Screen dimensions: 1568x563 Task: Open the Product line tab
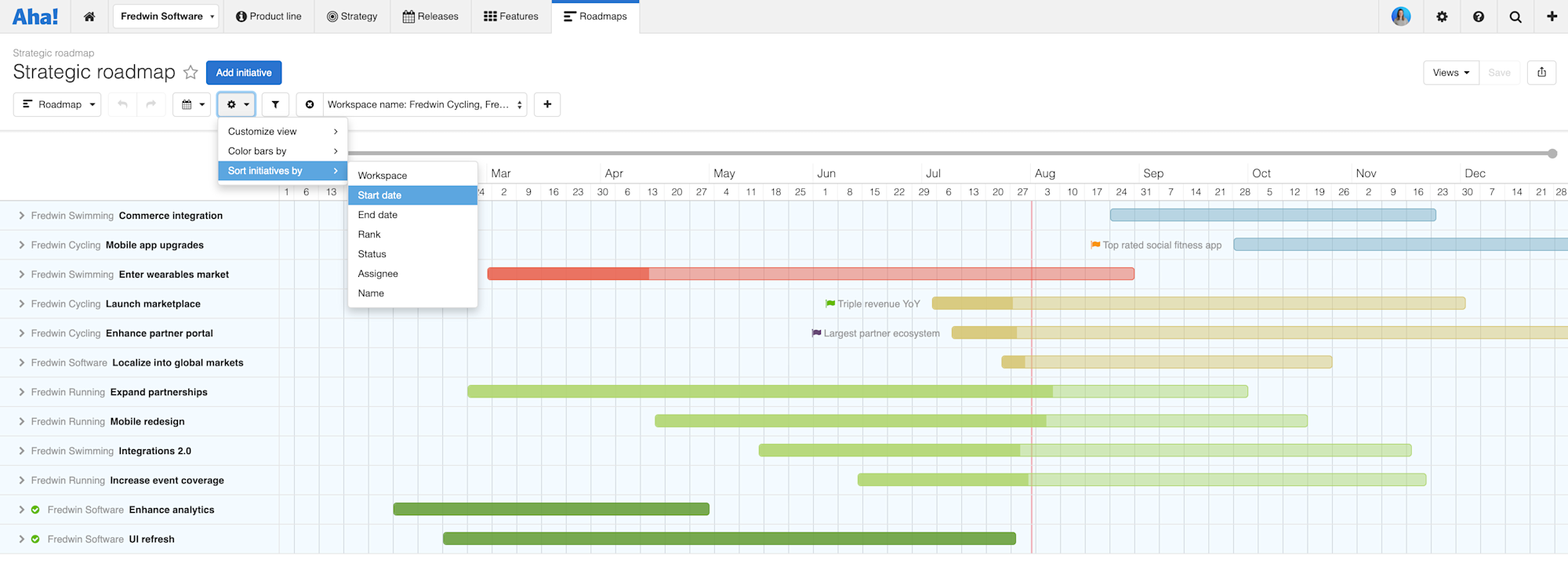(268, 16)
